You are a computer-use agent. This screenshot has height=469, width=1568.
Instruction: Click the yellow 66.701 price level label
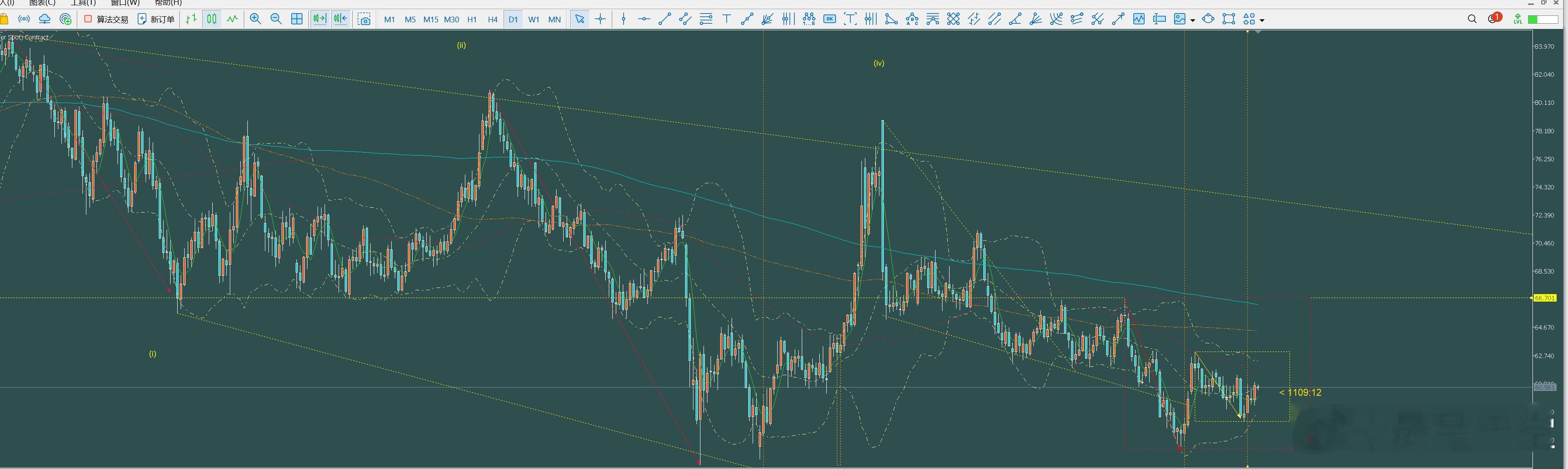tap(1545, 298)
